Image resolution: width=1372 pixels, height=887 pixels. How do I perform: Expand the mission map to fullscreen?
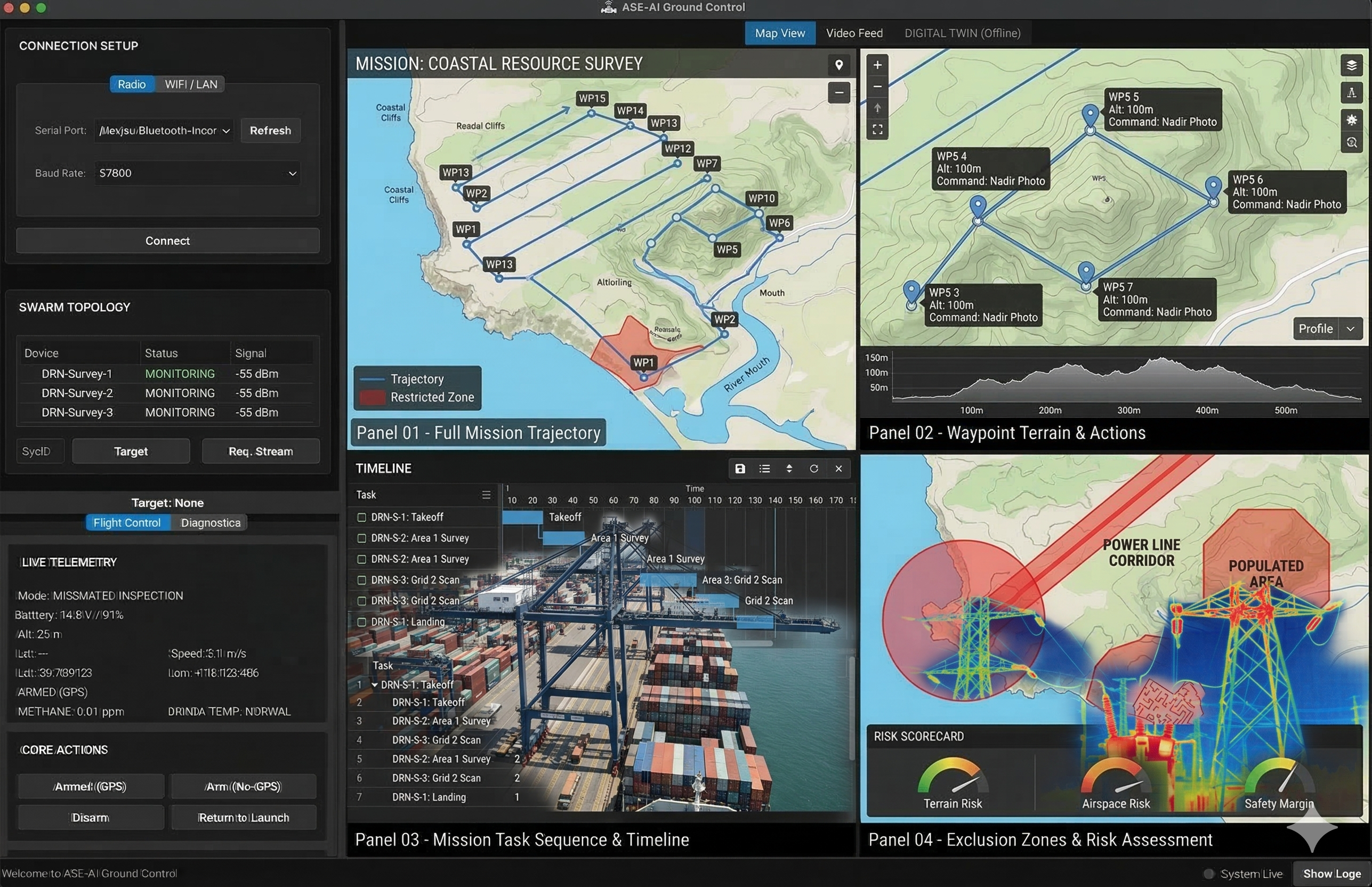877,129
